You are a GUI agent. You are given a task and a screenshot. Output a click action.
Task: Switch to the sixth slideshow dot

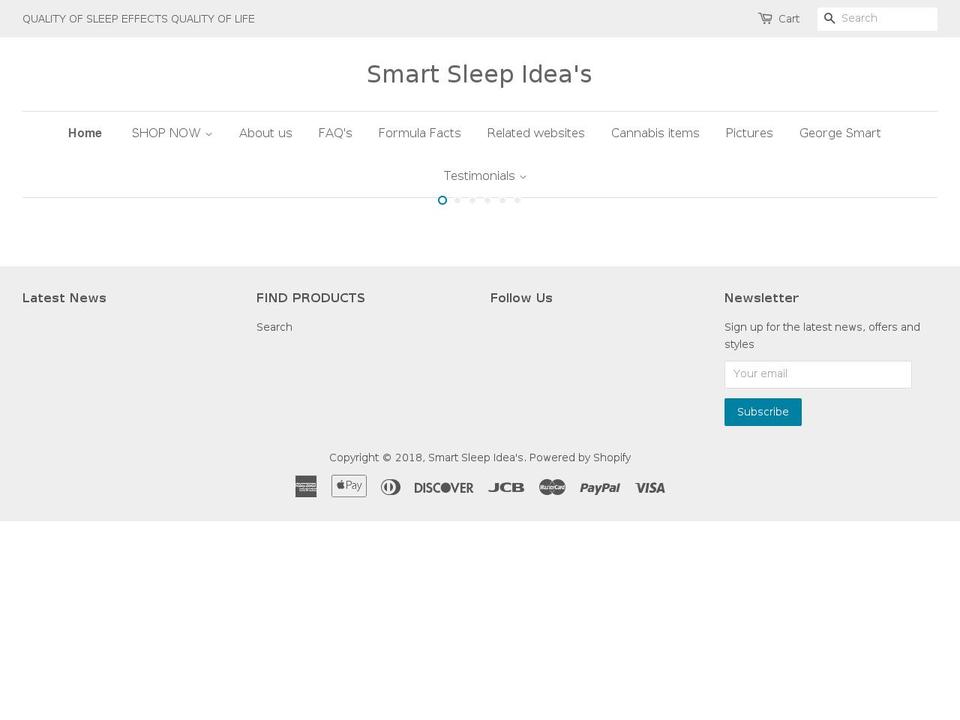pos(517,200)
